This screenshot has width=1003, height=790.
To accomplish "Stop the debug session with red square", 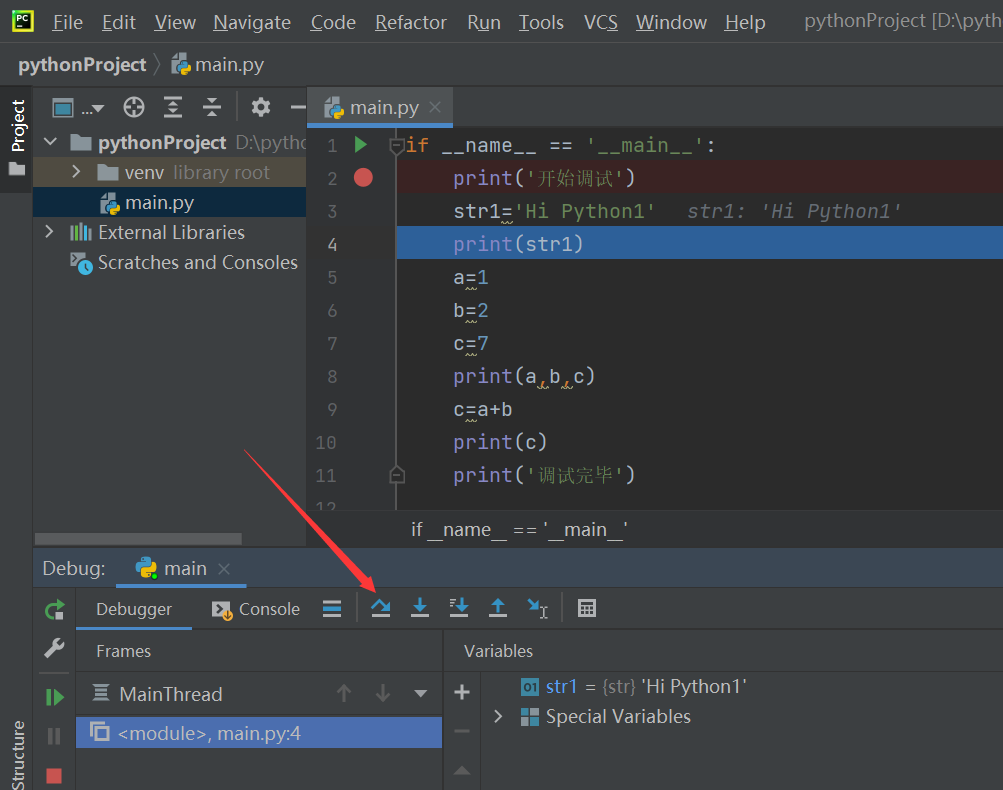I will click(54, 776).
